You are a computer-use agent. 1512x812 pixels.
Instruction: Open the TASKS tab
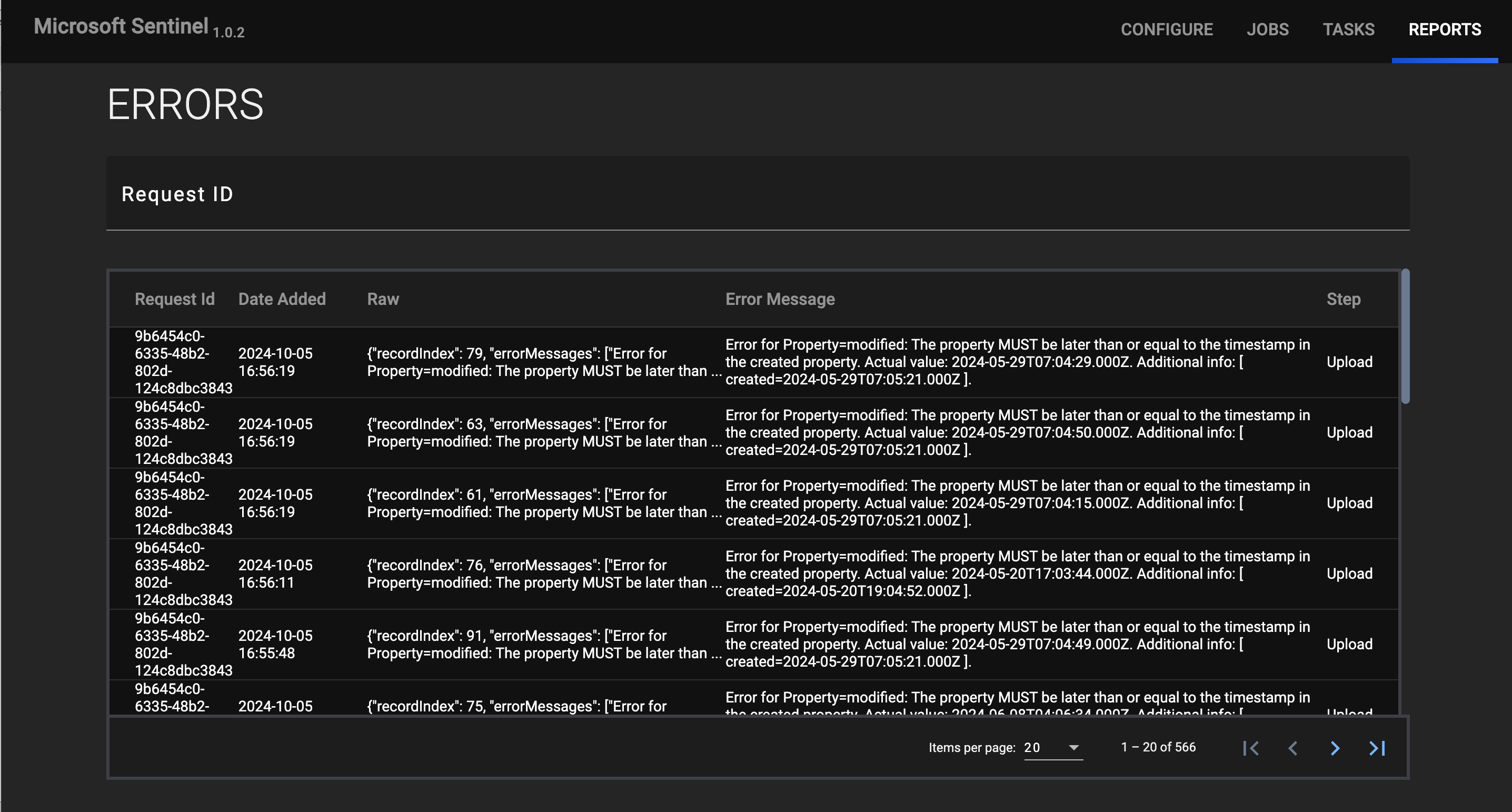click(x=1348, y=29)
